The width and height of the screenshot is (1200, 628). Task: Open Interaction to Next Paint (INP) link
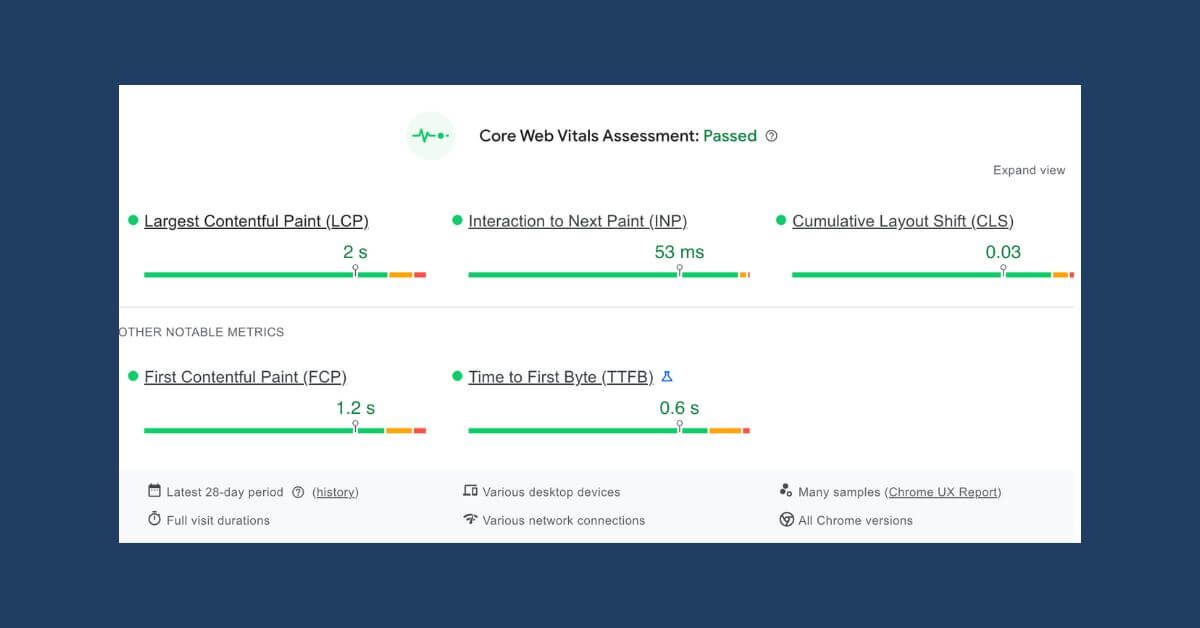click(577, 221)
